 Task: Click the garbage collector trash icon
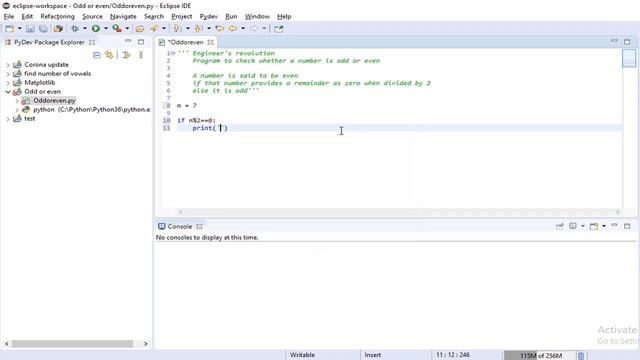click(x=581, y=356)
